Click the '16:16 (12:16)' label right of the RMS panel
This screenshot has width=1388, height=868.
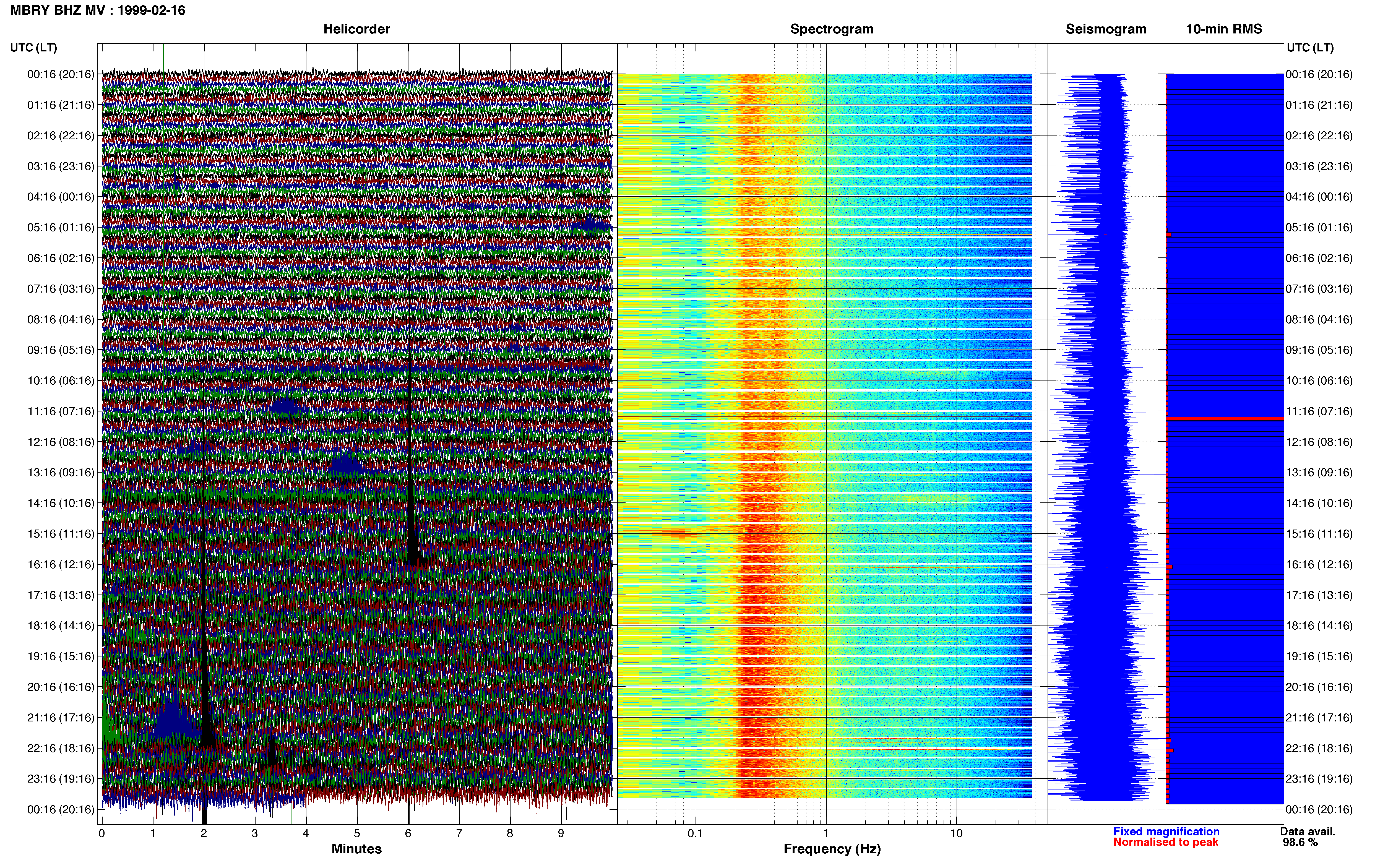(1319, 565)
